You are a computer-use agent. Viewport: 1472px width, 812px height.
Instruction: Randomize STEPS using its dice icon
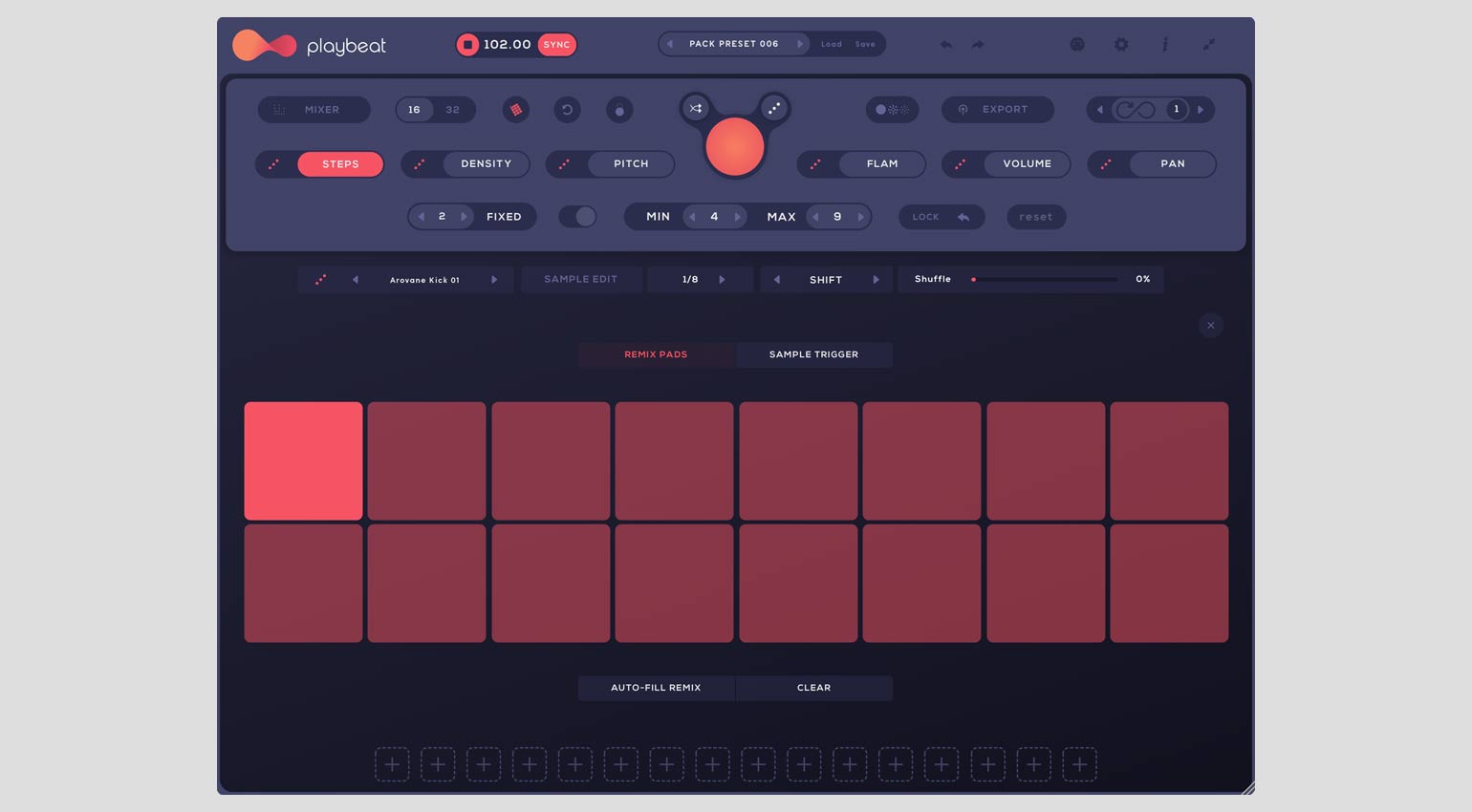tap(274, 164)
